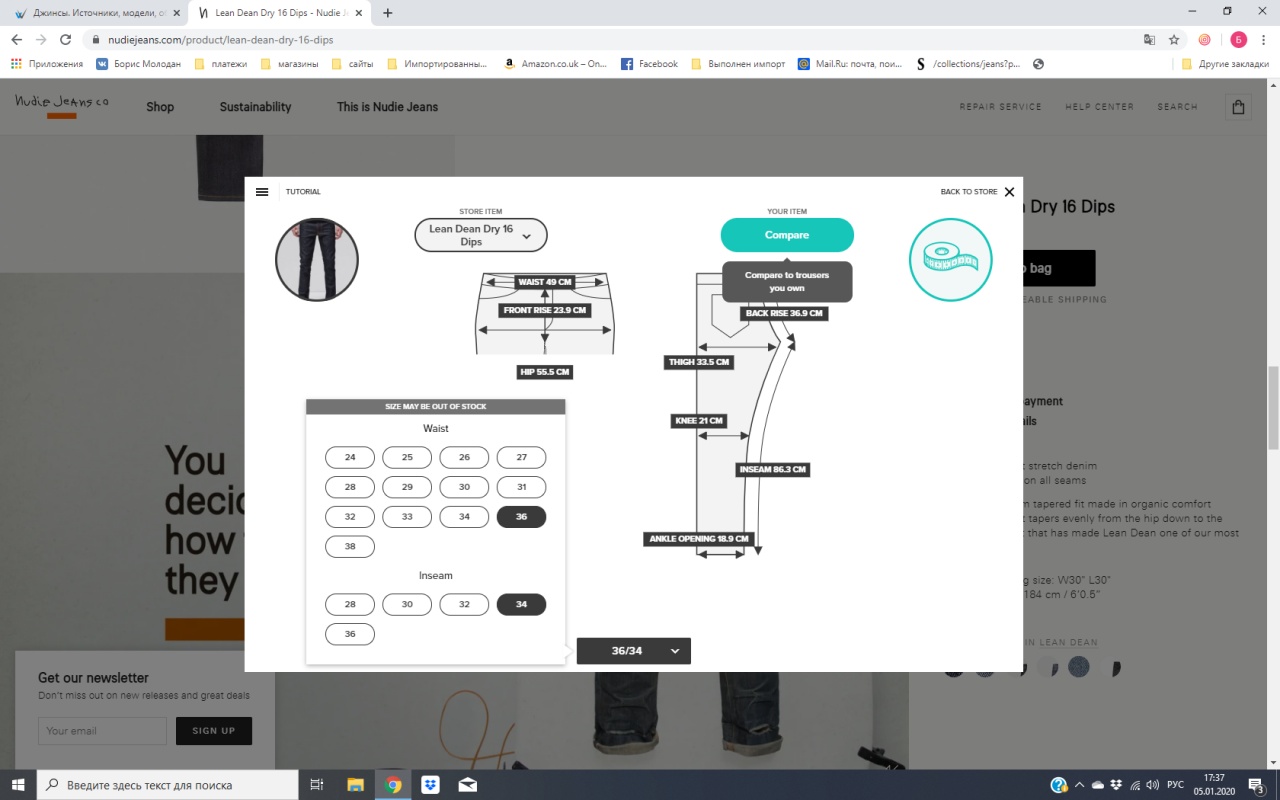Open the Mail app in the taskbar

click(468, 785)
